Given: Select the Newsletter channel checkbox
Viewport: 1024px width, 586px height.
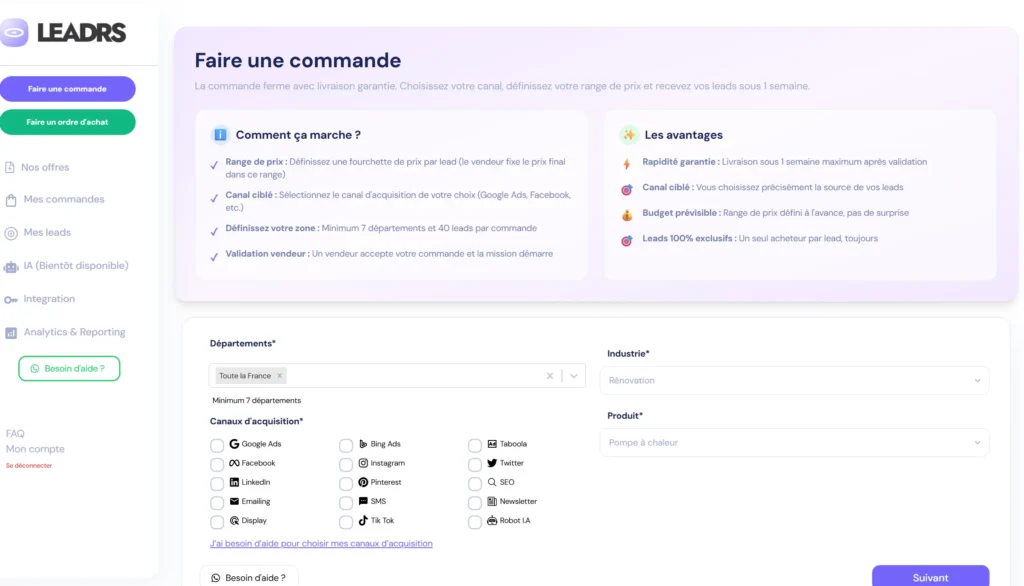Looking at the screenshot, I should coord(474,501).
